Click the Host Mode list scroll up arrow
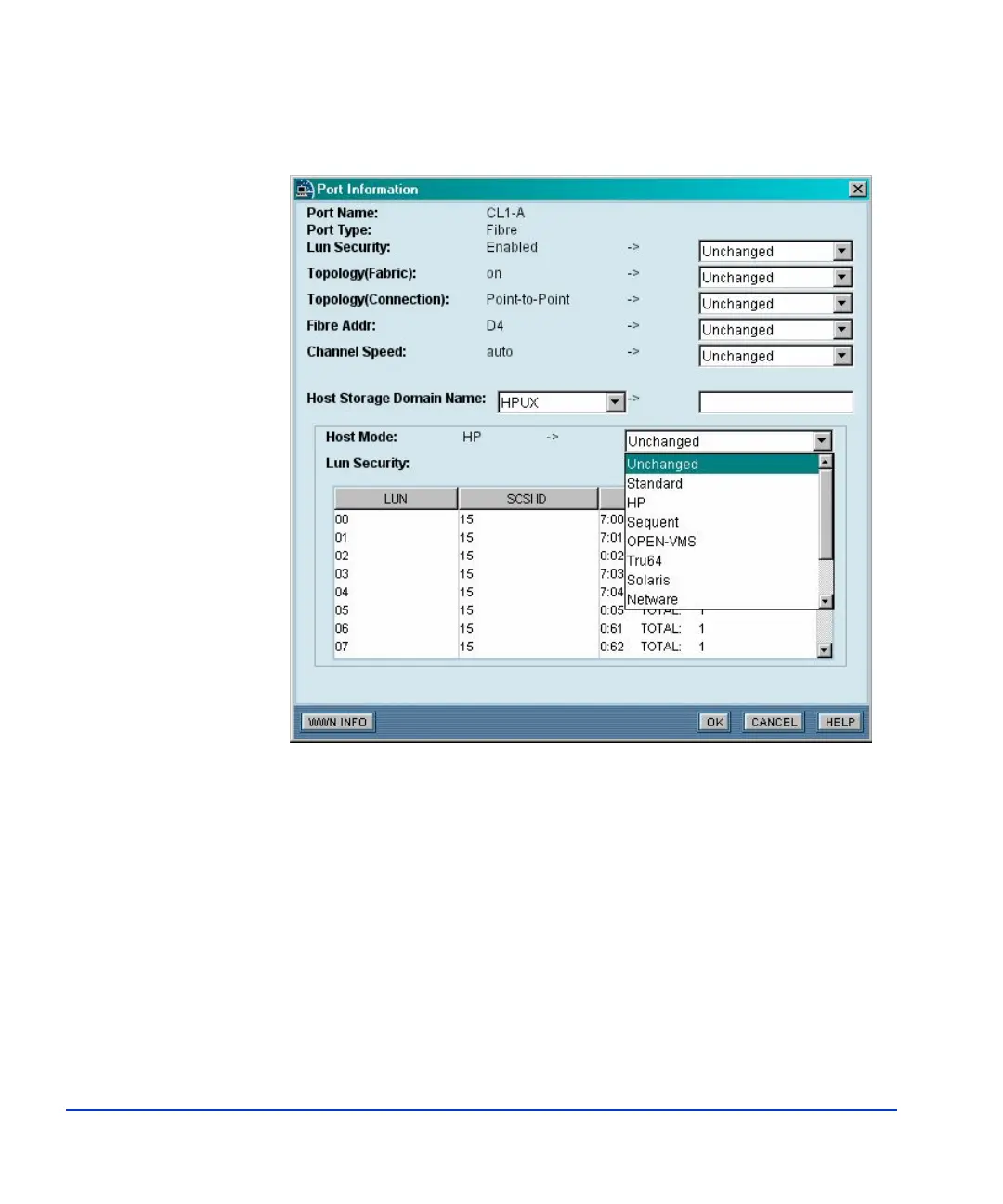Viewport: 1003px width, 1204px height. click(826, 462)
